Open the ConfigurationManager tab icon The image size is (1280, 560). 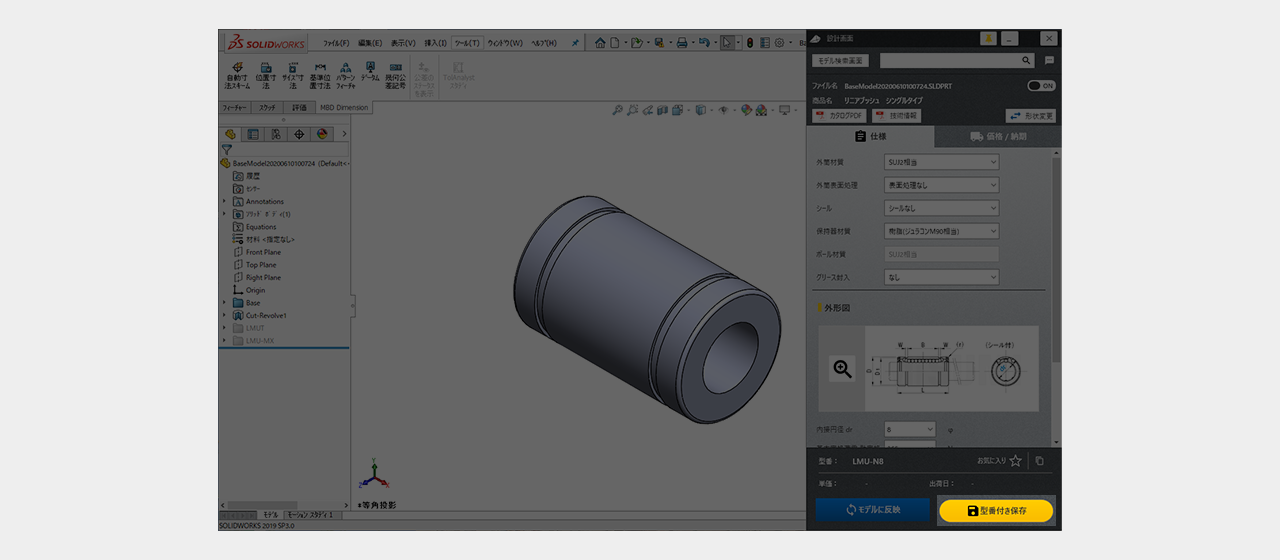[275, 134]
